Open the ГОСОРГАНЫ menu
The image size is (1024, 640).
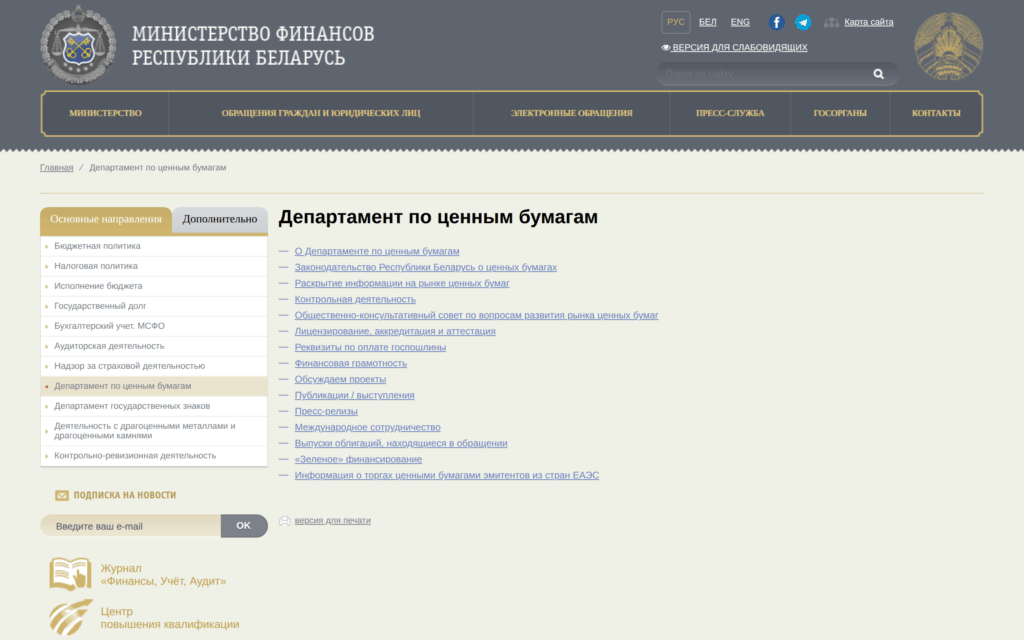[x=840, y=113]
